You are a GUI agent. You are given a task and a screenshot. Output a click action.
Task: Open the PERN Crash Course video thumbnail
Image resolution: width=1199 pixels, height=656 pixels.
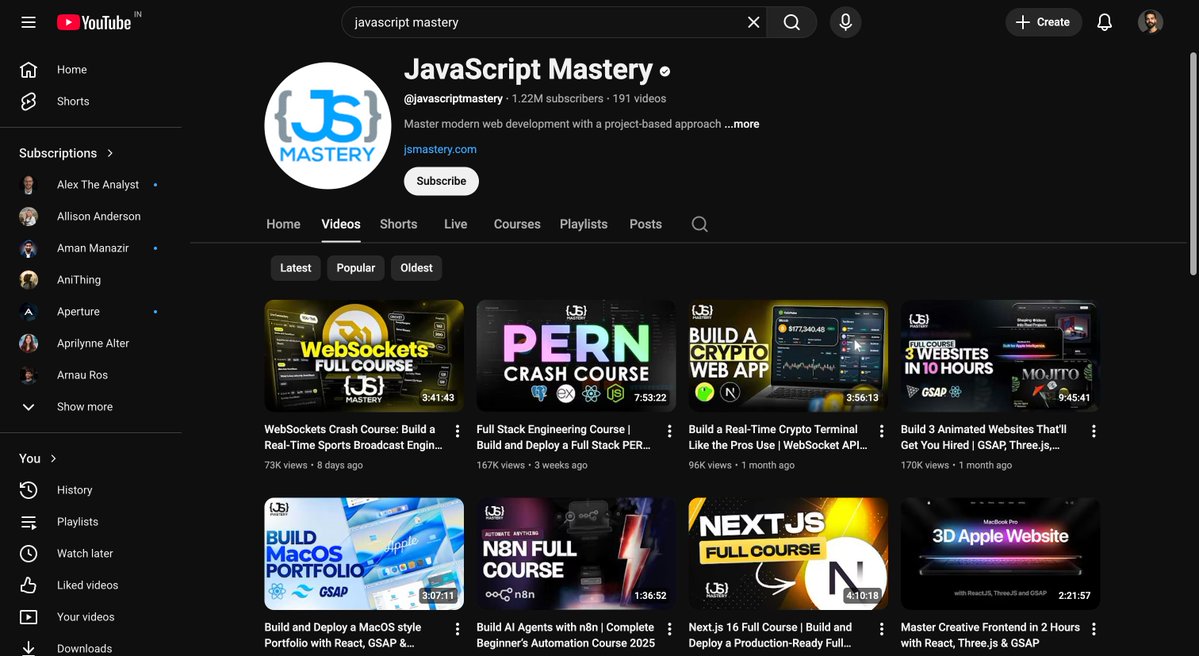pos(575,355)
